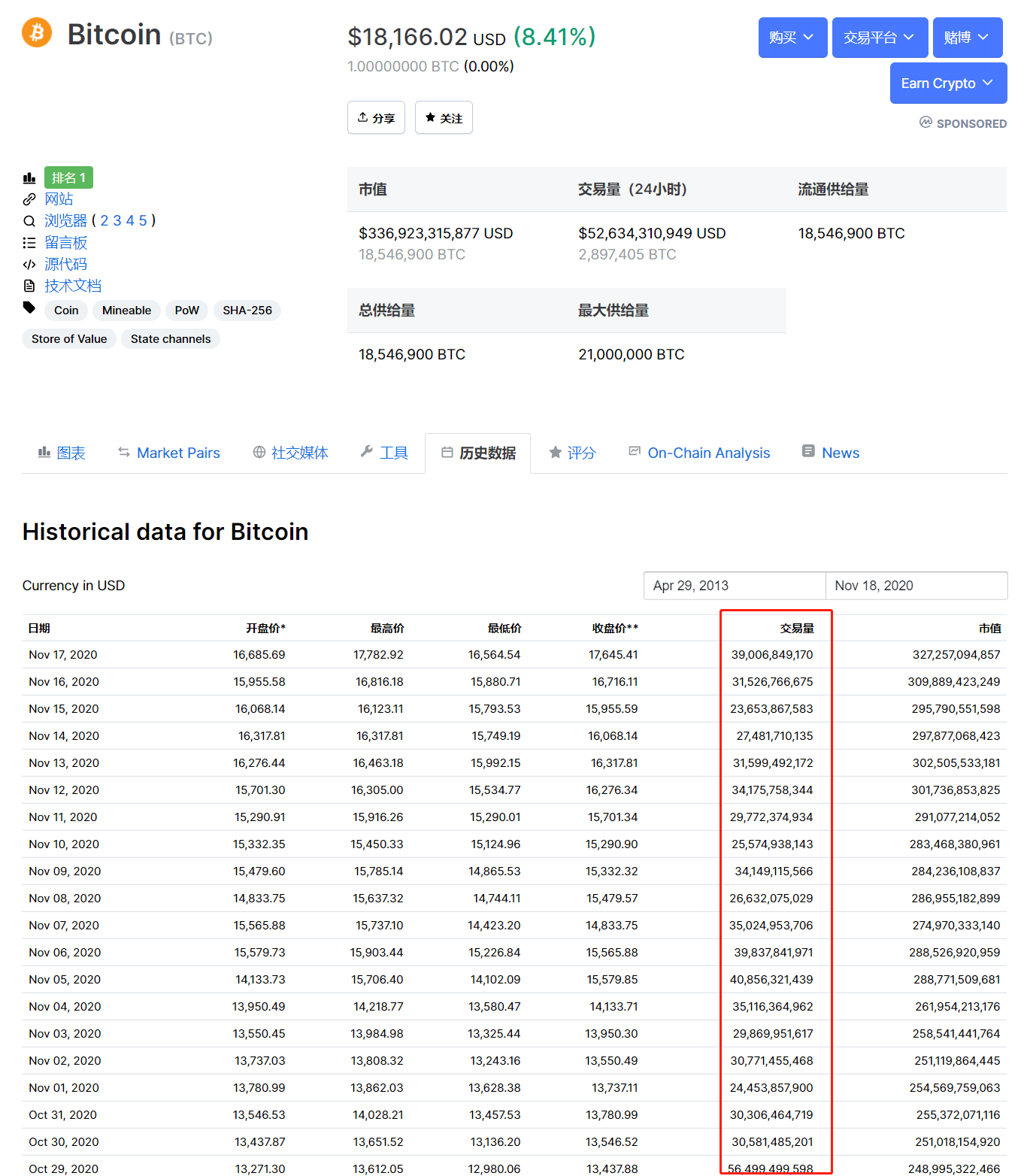Image resolution: width=1027 pixels, height=1176 pixels.
Task: Click the PoW tag
Action: coord(186,311)
